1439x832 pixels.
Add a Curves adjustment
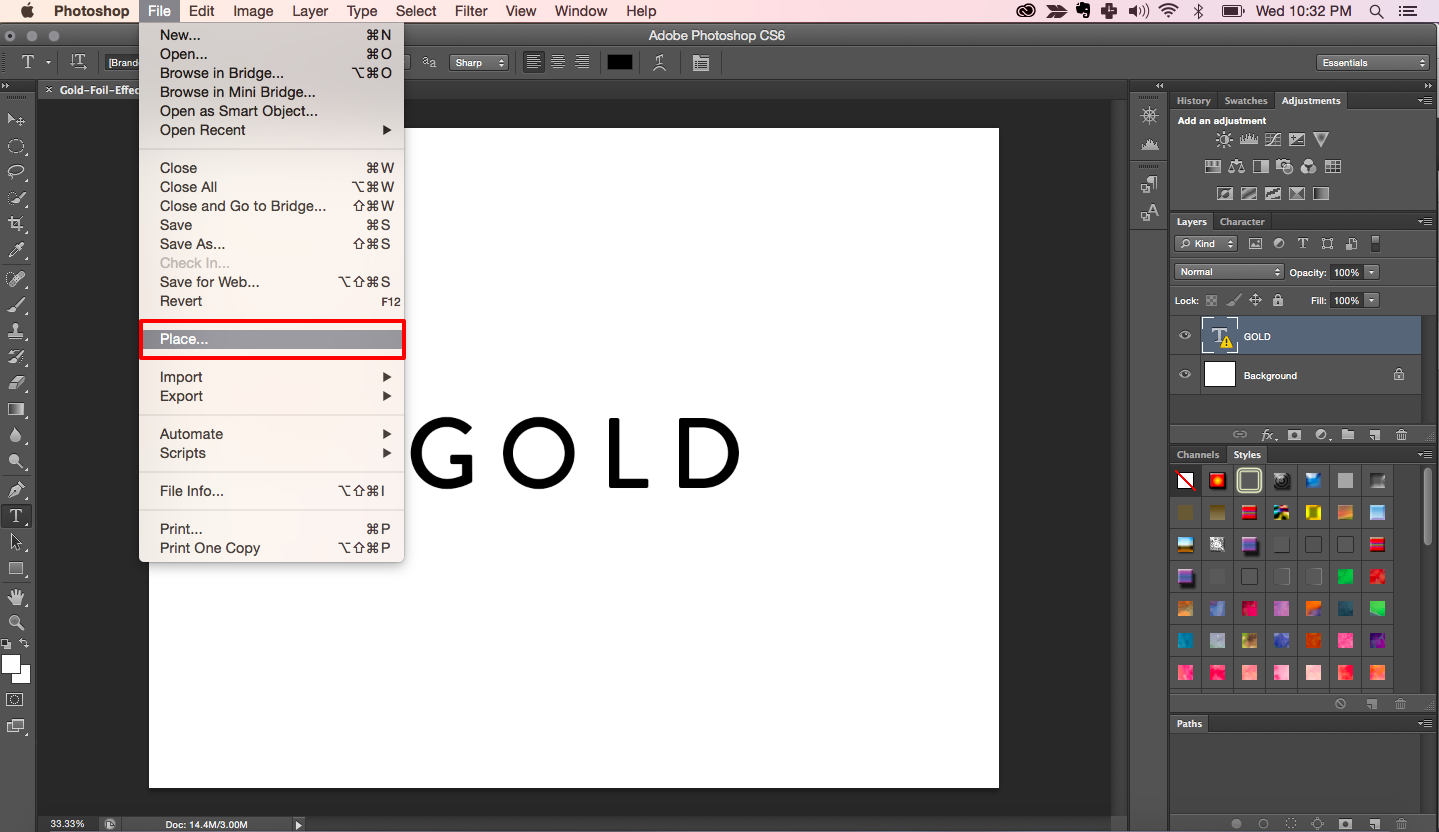point(1274,139)
